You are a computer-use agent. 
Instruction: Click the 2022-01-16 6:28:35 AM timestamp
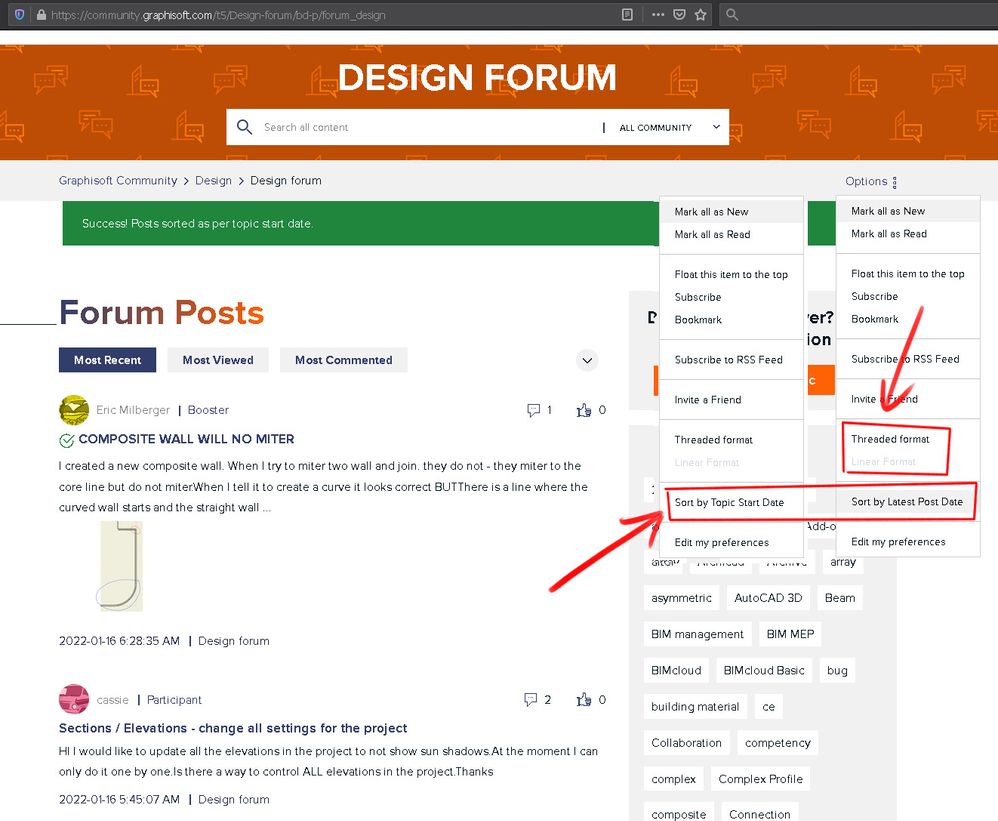119,641
